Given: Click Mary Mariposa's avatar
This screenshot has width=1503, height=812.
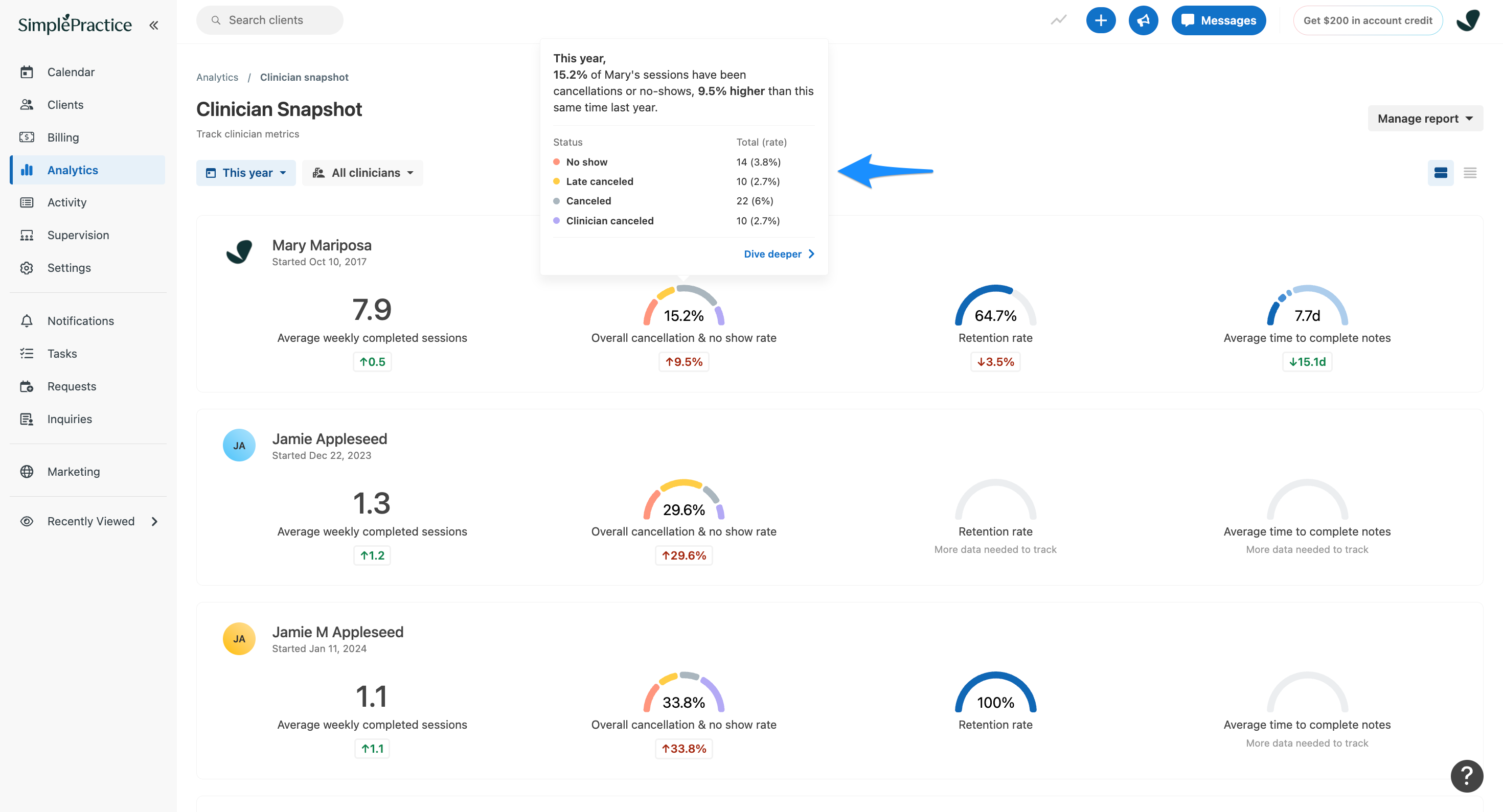Looking at the screenshot, I should (x=239, y=252).
